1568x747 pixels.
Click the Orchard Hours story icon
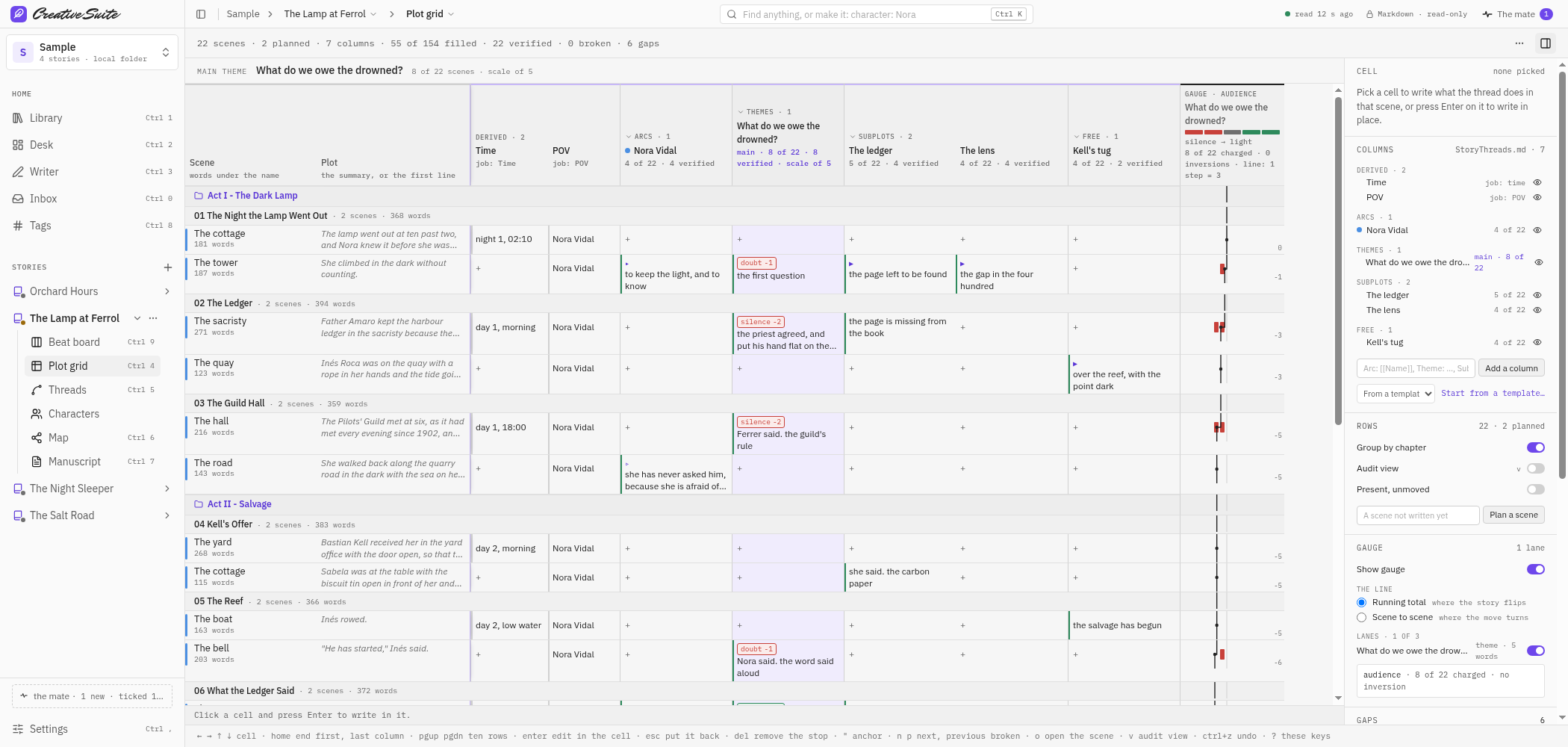coord(19,291)
